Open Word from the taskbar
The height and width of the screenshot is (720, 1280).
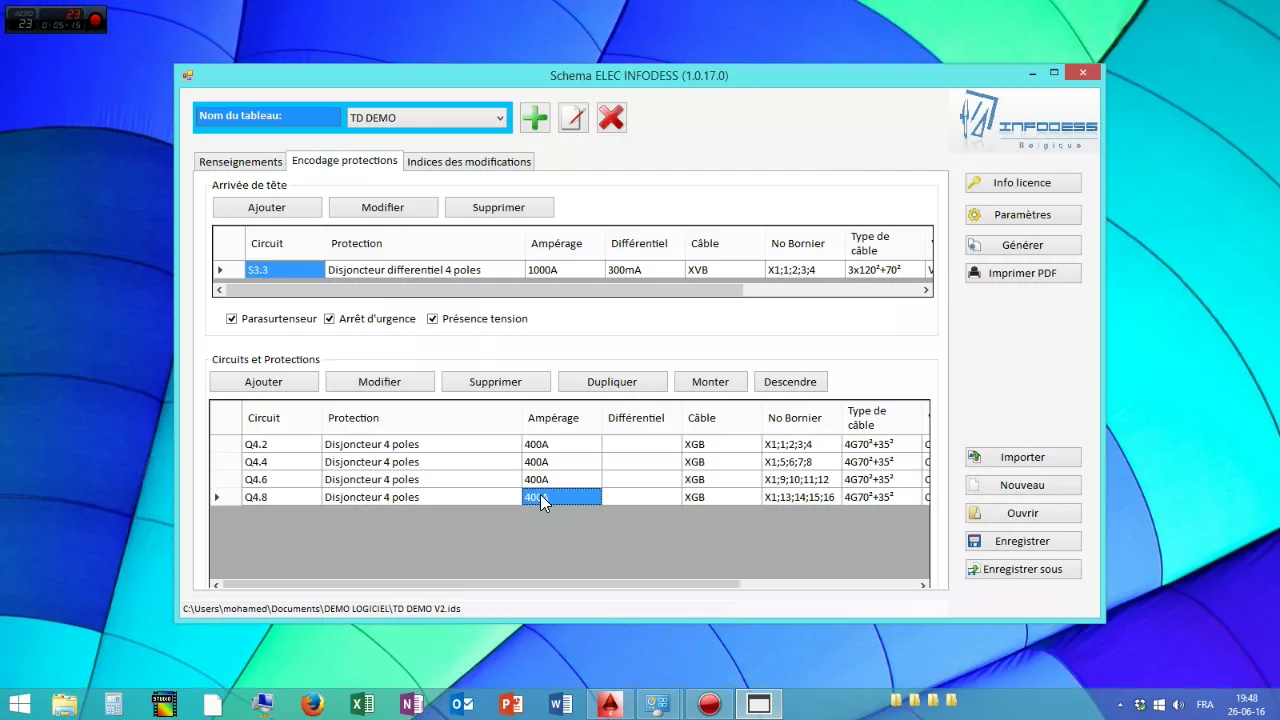[x=560, y=704]
